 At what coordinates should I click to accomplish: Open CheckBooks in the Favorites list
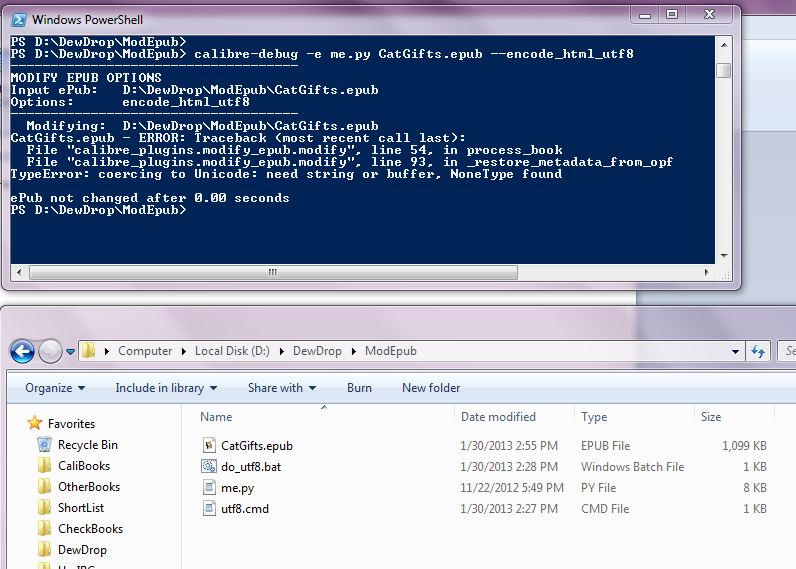point(90,529)
